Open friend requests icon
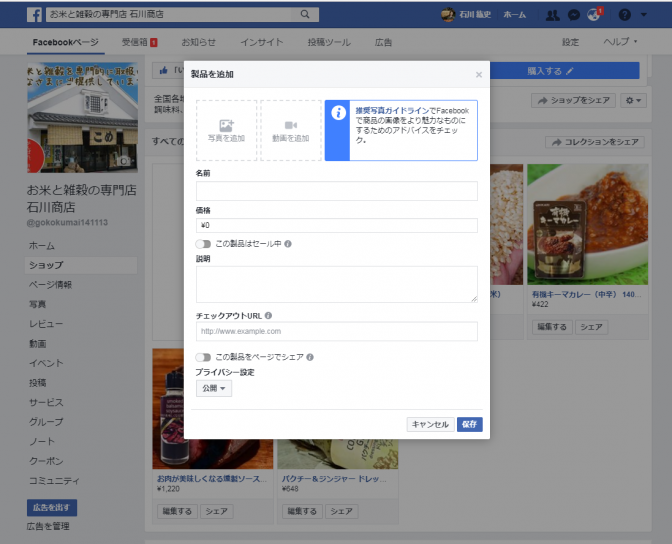 click(x=552, y=15)
